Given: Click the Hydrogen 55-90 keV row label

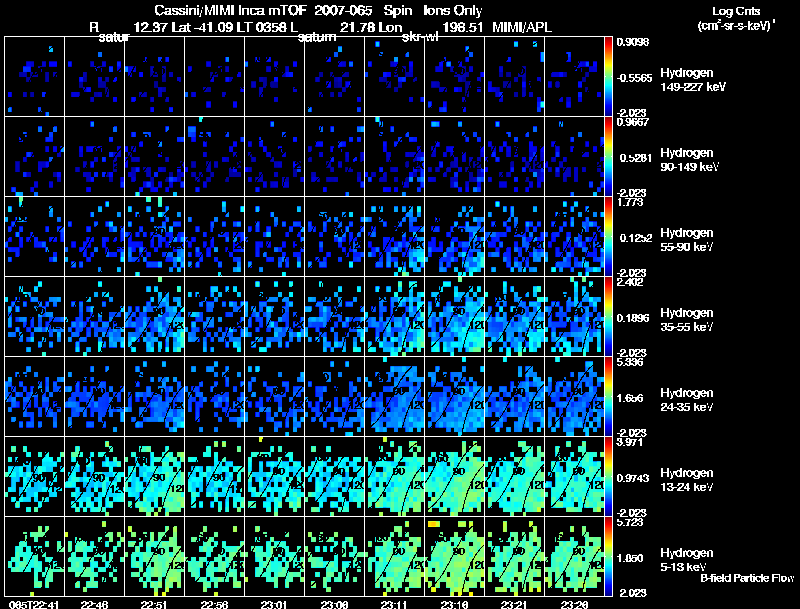Looking at the screenshot, I should tap(687, 240).
